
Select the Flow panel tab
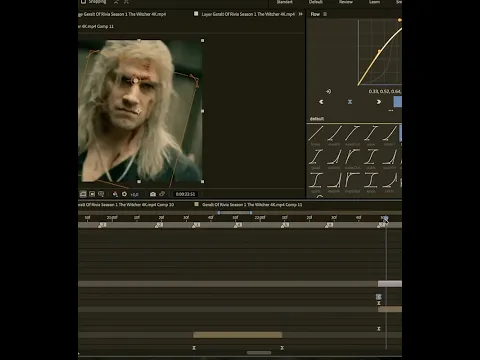click(x=315, y=14)
